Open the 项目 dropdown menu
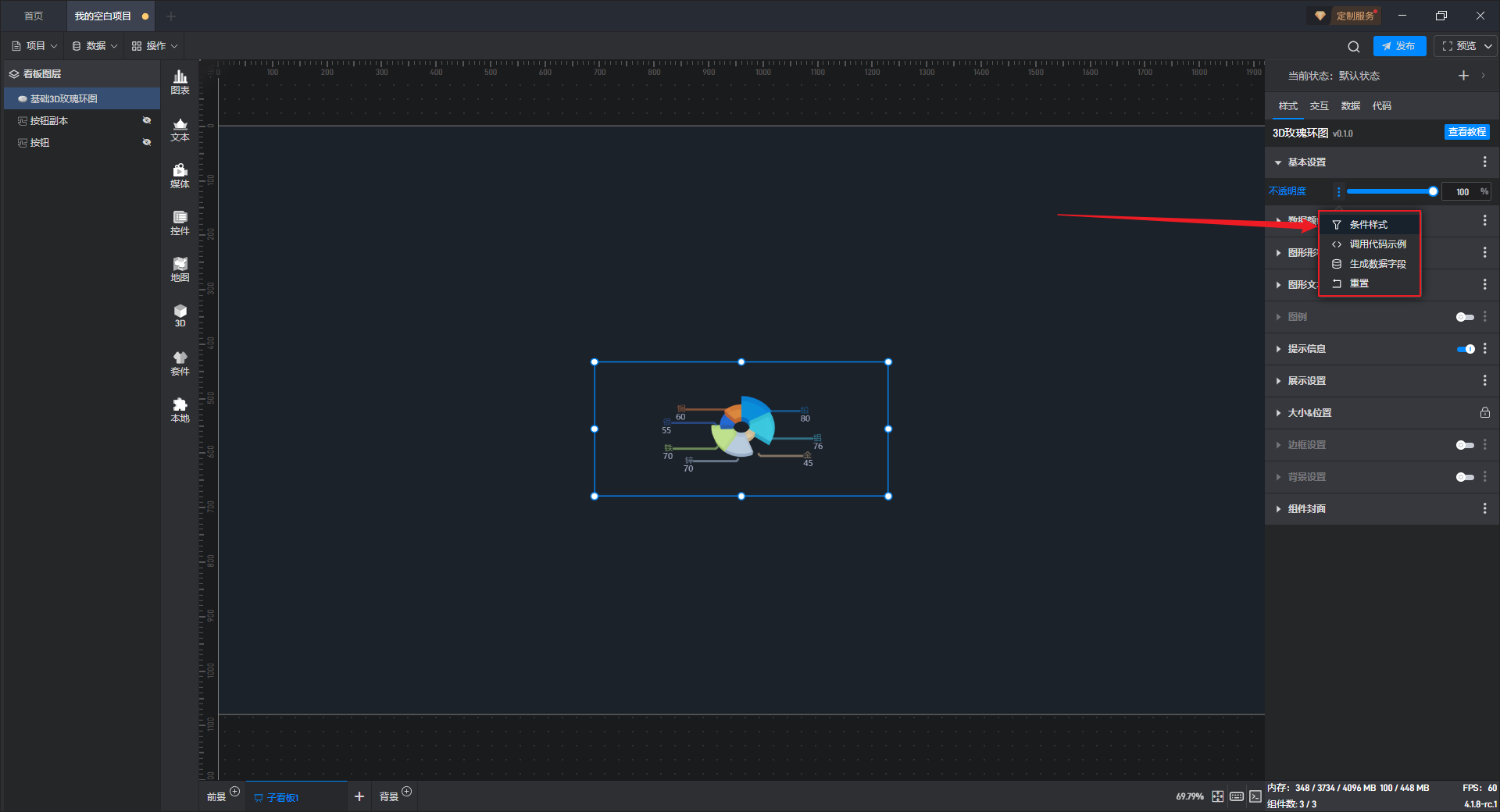 tap(35, 46)
